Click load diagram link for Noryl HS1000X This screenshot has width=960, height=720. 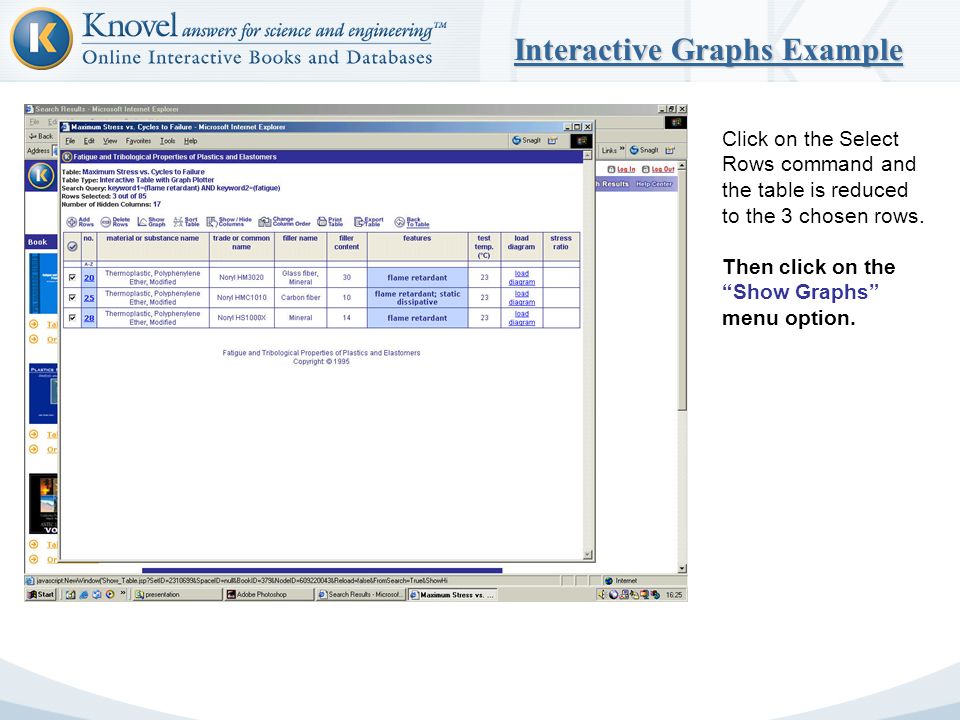(522, 318)
